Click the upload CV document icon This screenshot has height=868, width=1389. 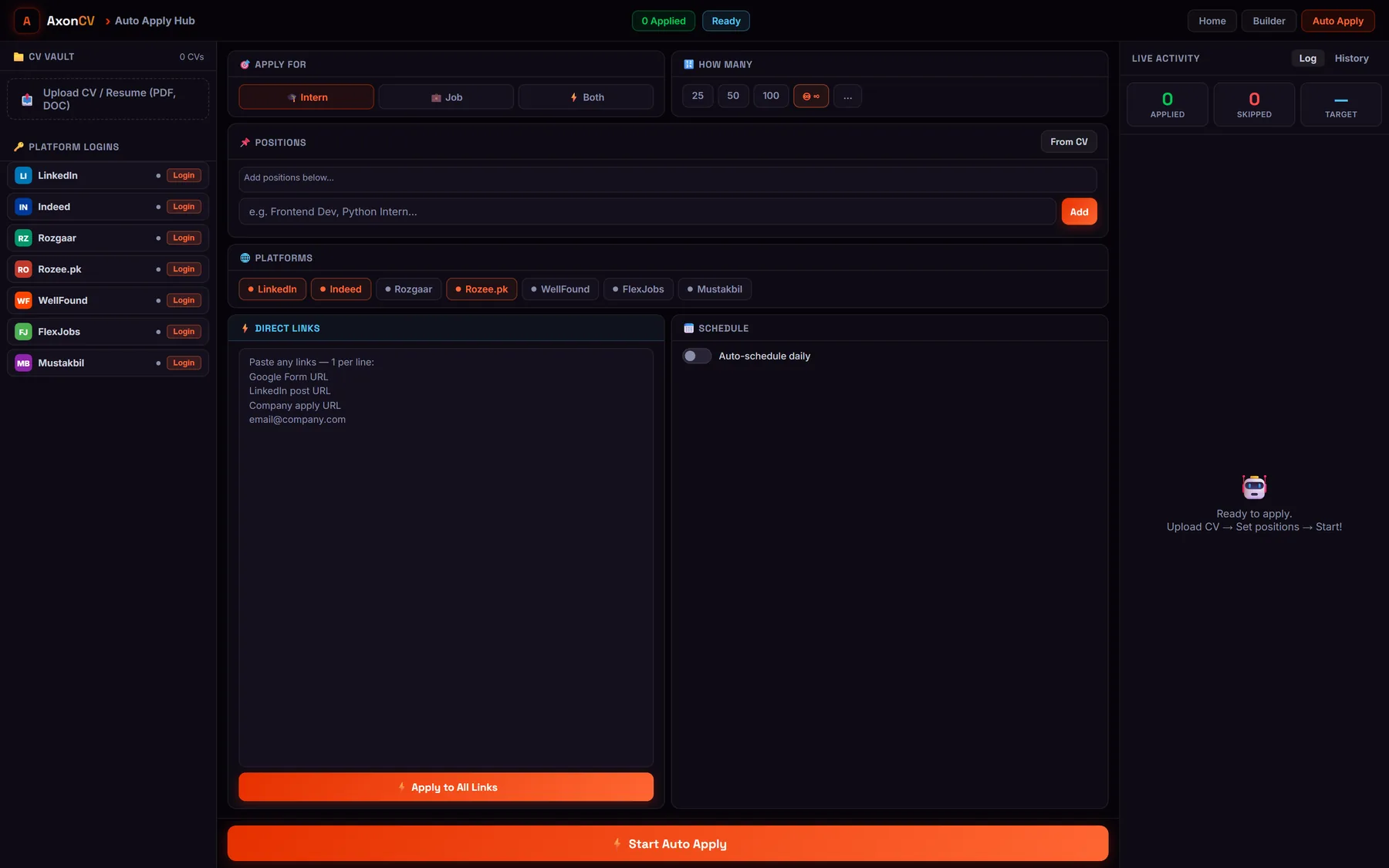27,100
